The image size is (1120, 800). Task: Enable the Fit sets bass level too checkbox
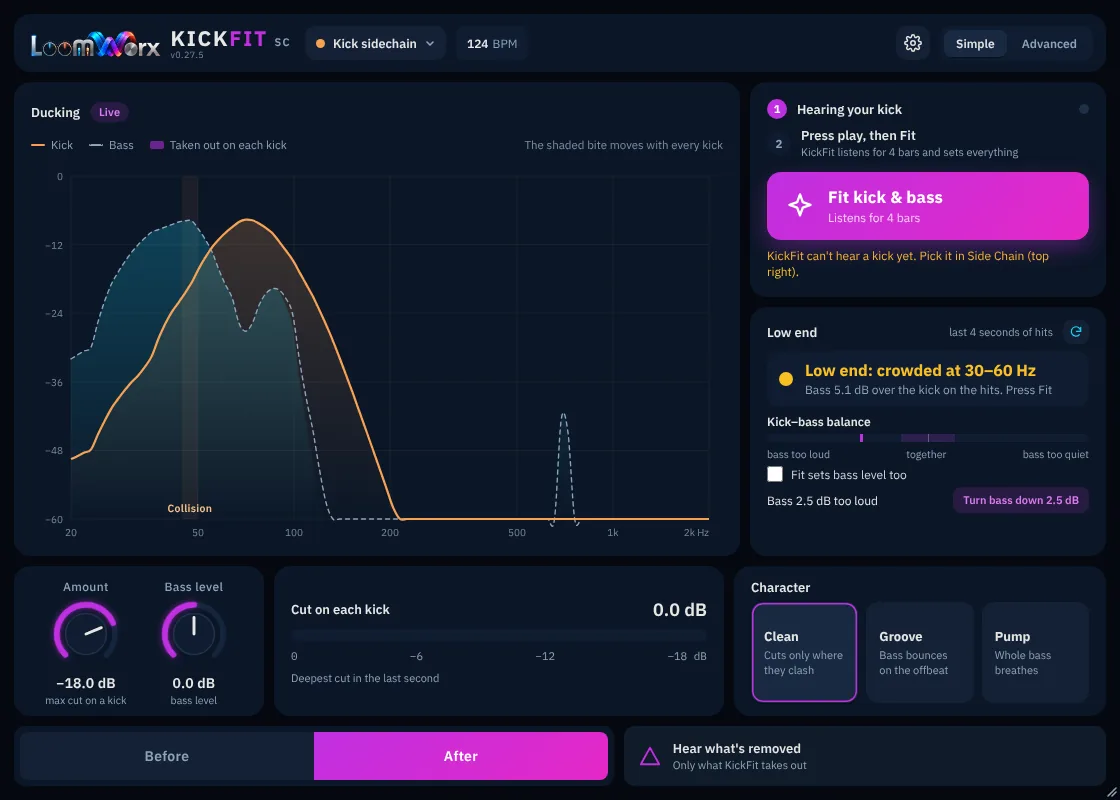coord(775,474)
